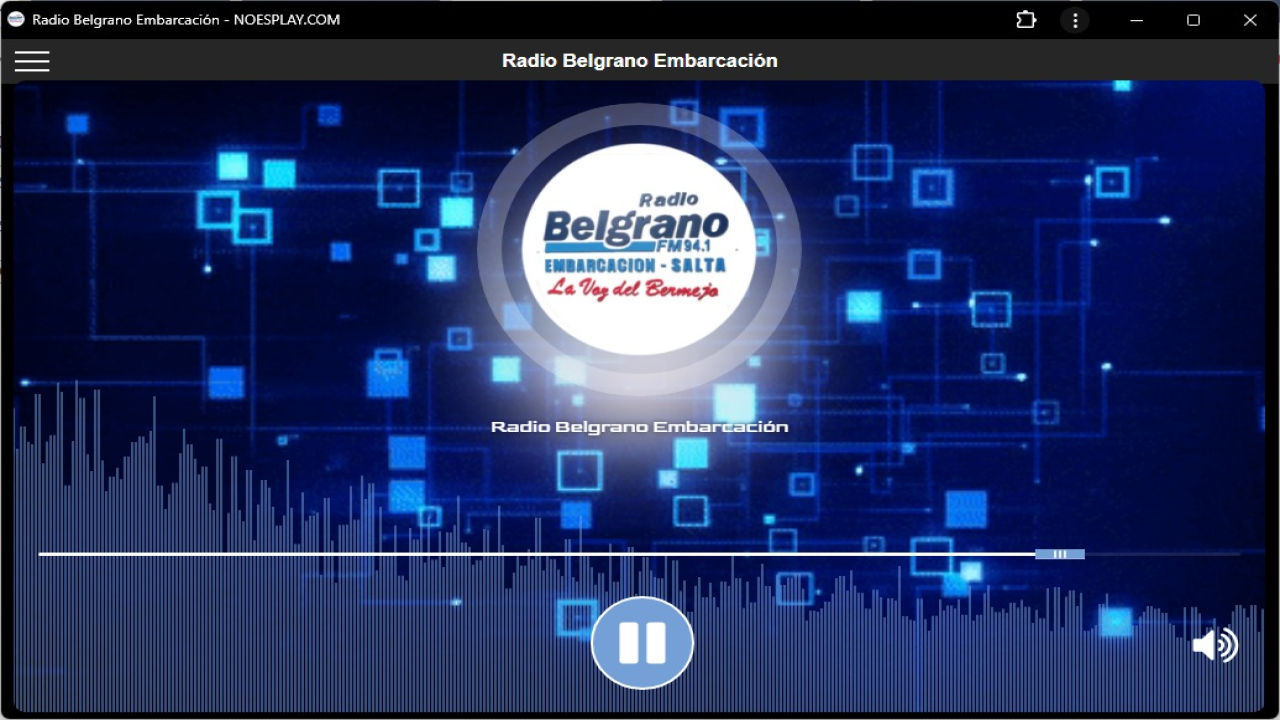
Task: Click the Radio Belgrano logo
Action: 639,250
